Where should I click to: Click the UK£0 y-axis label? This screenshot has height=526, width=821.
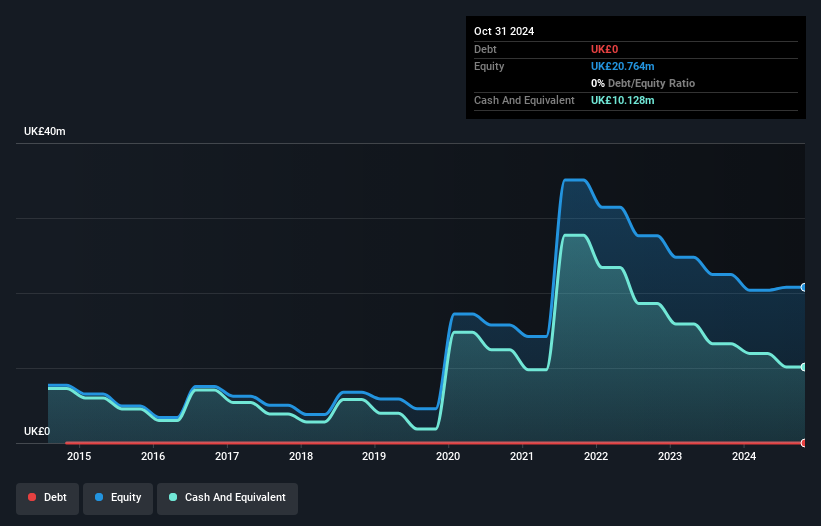[37, 431]
